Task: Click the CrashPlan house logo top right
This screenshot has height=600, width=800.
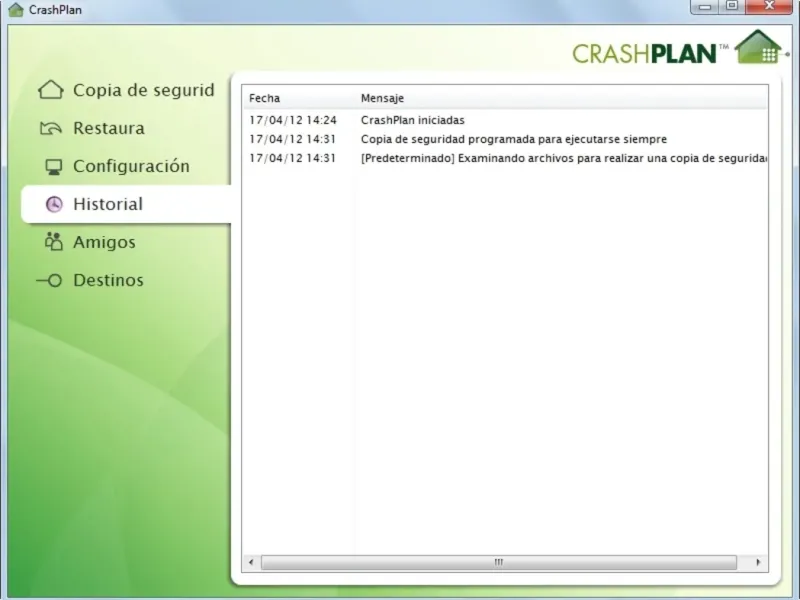Action: click(760, 47)
